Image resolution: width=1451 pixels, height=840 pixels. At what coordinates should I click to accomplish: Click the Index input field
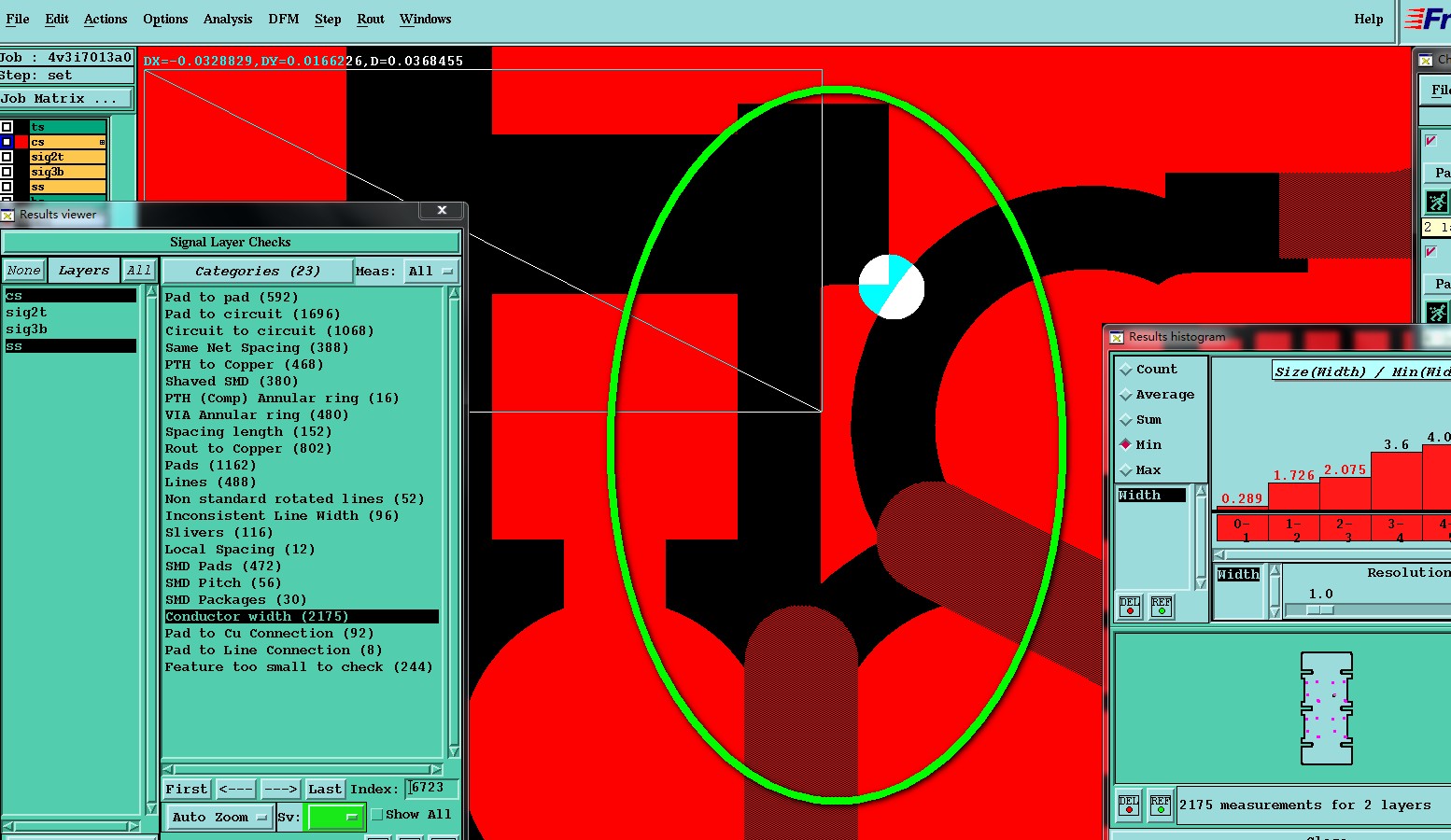pos(431,789)
